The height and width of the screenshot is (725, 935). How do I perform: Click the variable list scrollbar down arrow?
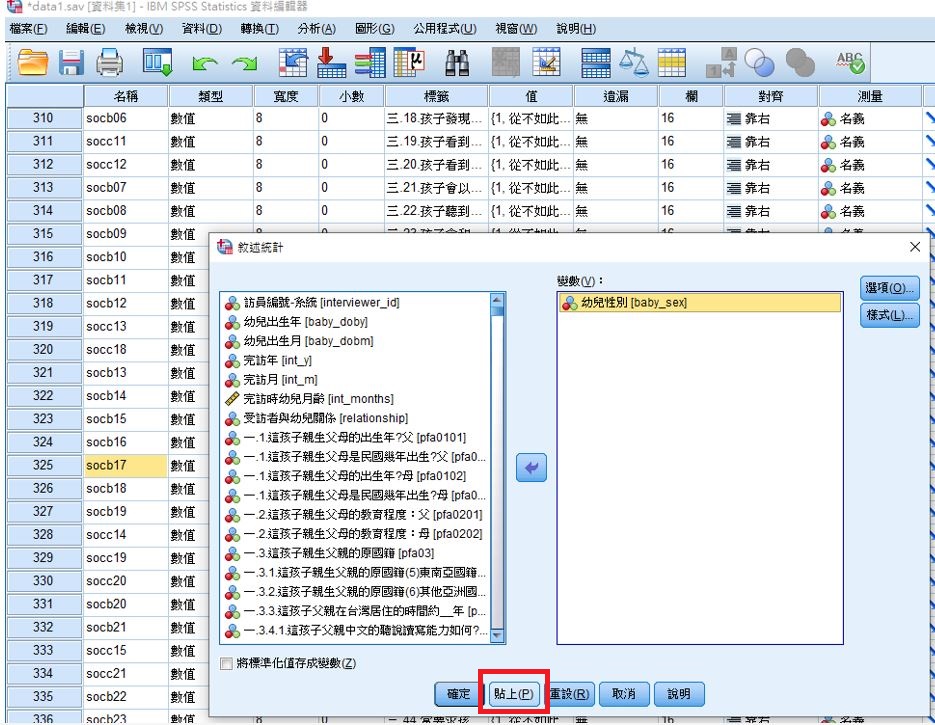pos(497,636)
